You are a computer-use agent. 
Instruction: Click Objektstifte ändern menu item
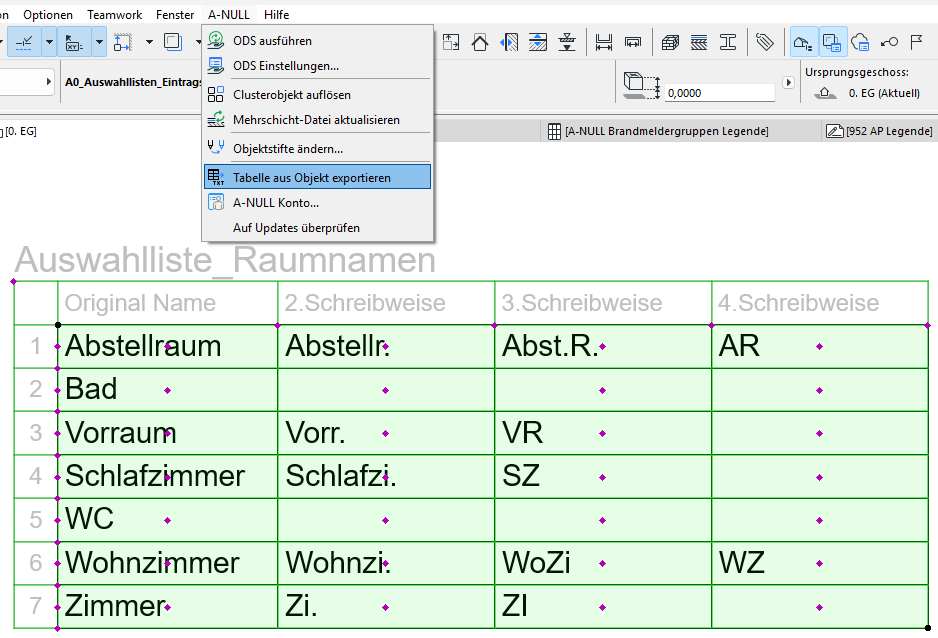tap(287, 149)
